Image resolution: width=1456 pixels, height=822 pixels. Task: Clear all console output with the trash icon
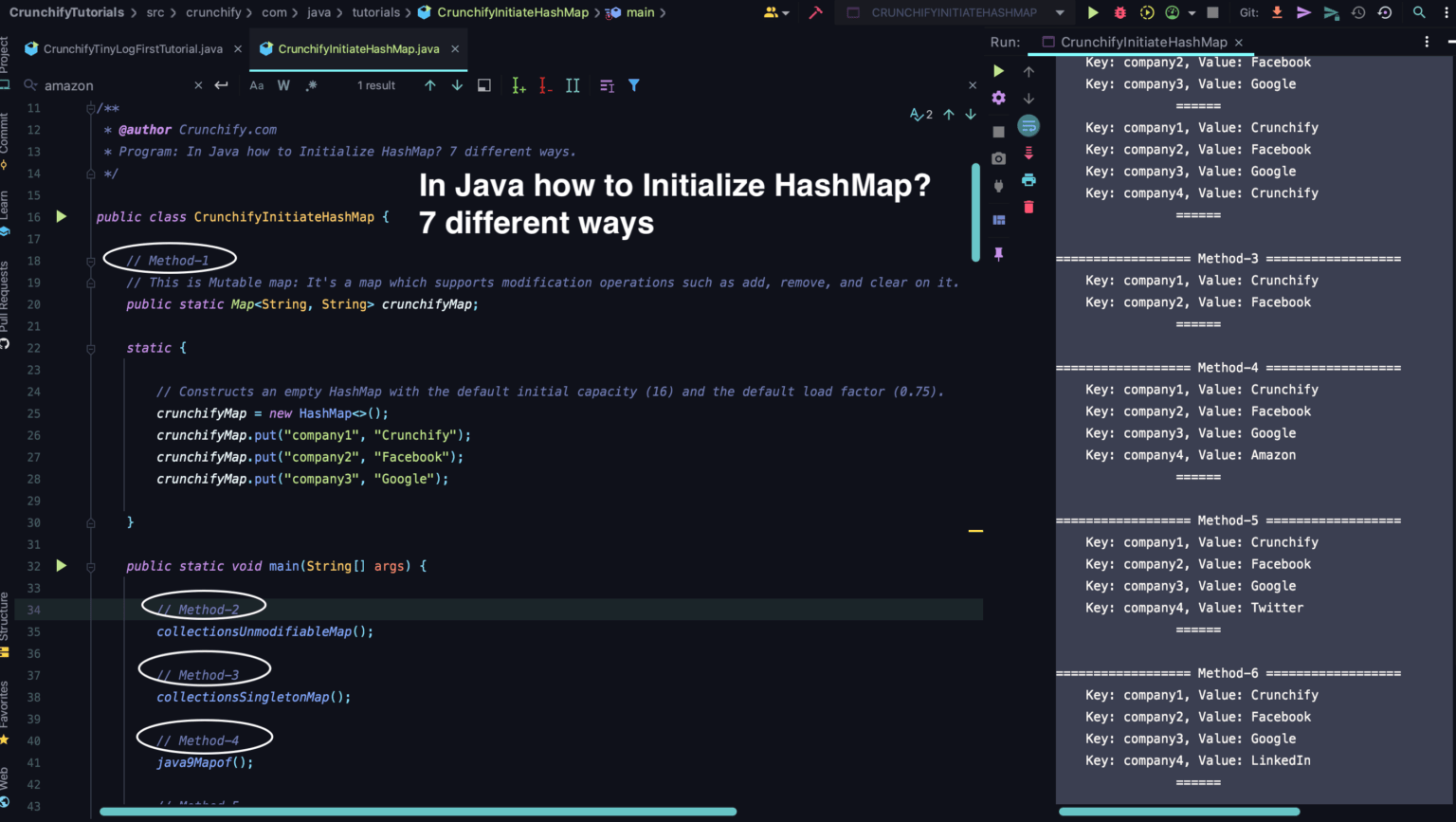[x=1028, y=207]
